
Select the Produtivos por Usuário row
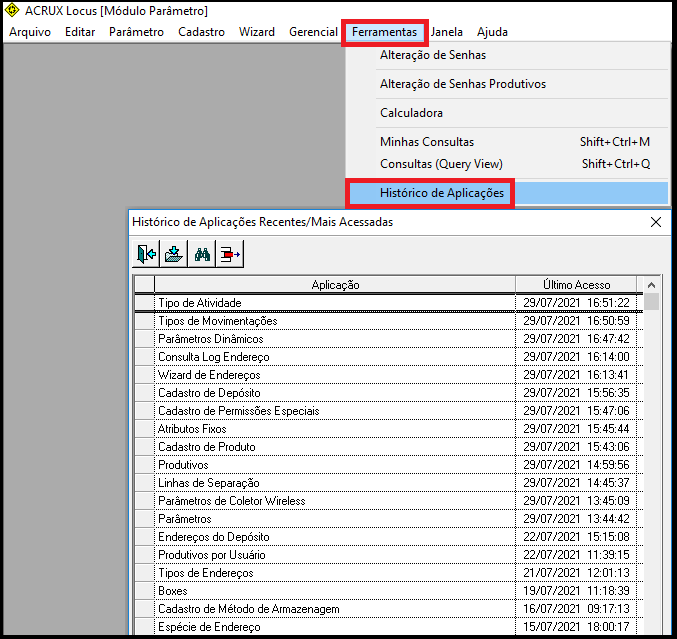click(x=389, y=555)
